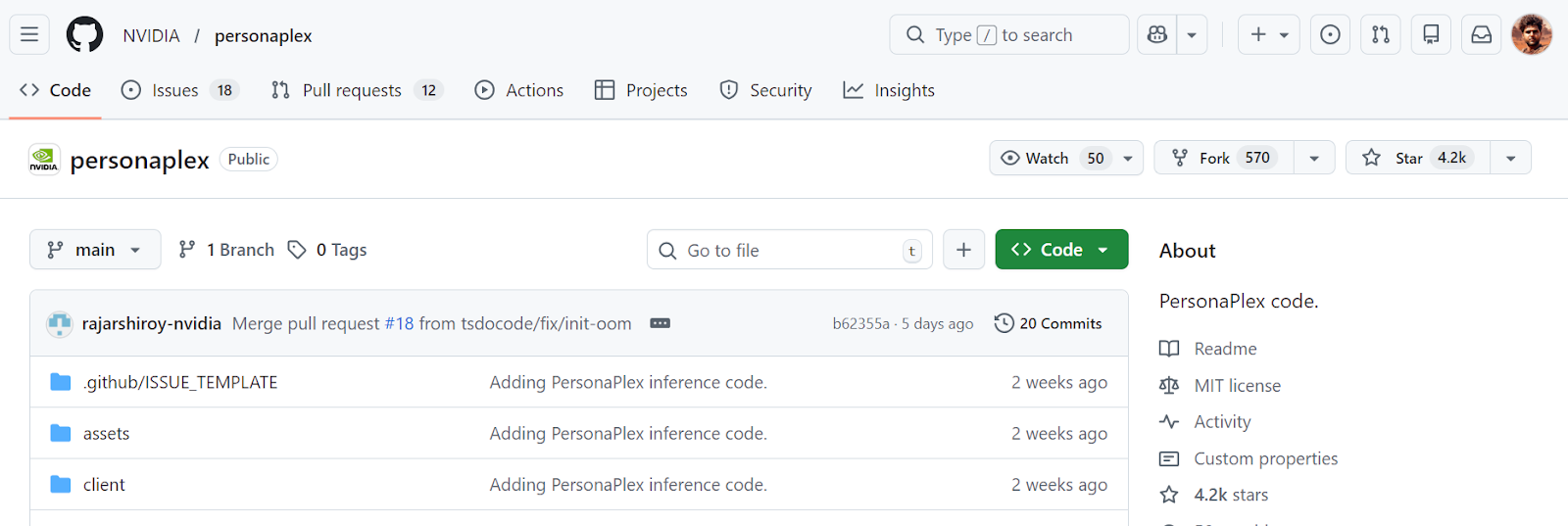Open commit message in .github/ISSUE_TEMPLATE row
The image size is (1568, 526).
pos(628,382)
